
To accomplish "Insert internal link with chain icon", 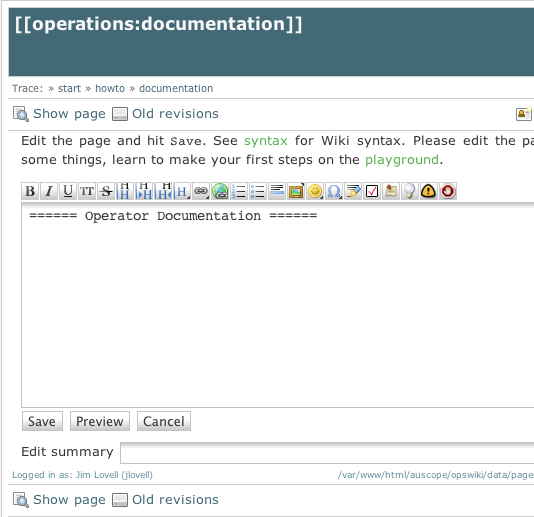I will pyautogui.click(x=201, y=191).
